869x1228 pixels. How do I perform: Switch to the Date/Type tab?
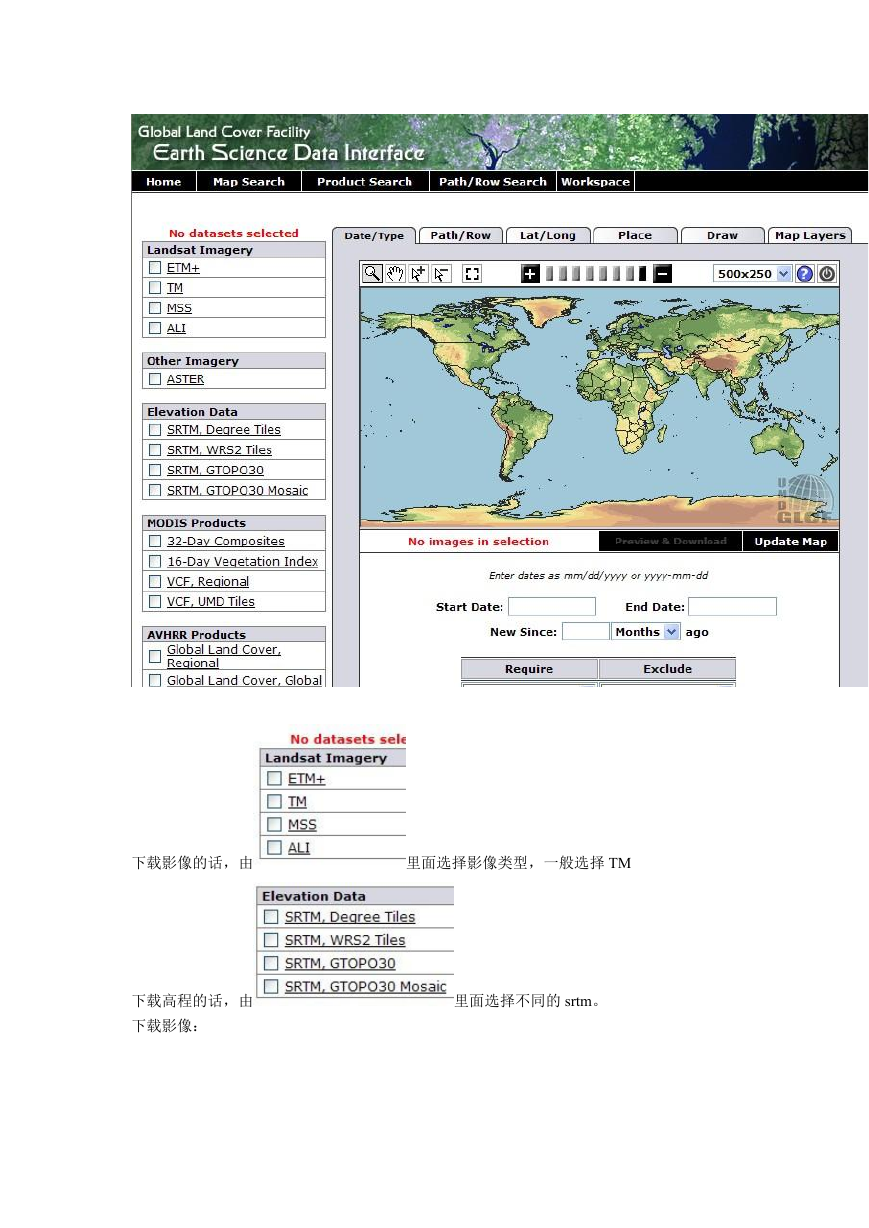coord(374,236)
